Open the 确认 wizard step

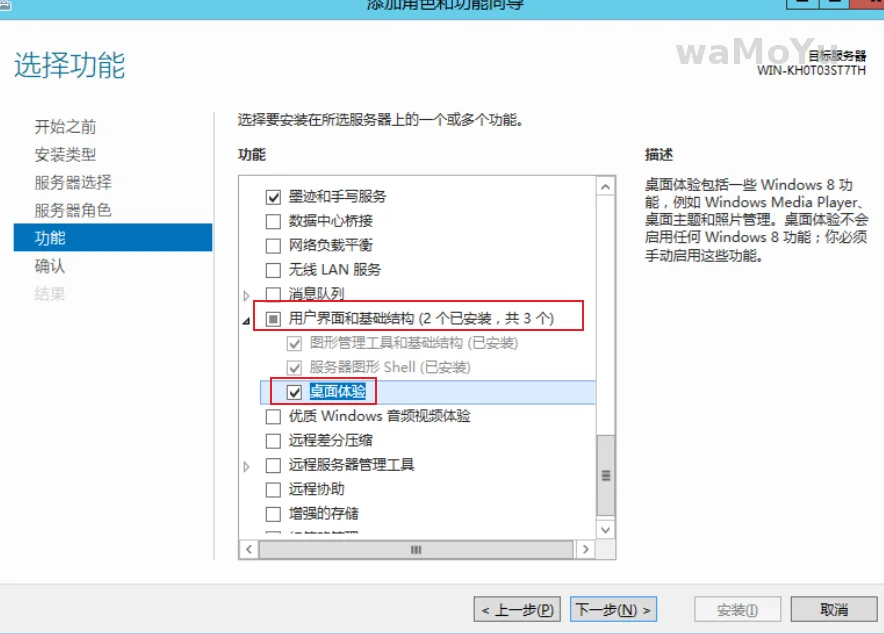(x=50, y=266)
